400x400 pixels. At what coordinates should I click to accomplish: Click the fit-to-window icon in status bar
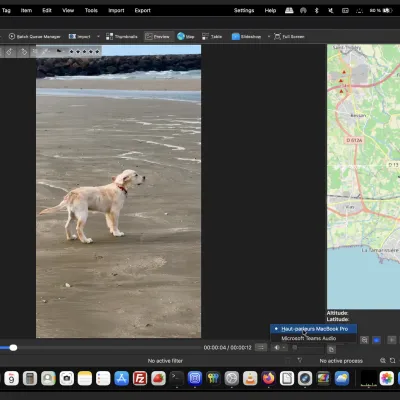[x=393, y=360]
